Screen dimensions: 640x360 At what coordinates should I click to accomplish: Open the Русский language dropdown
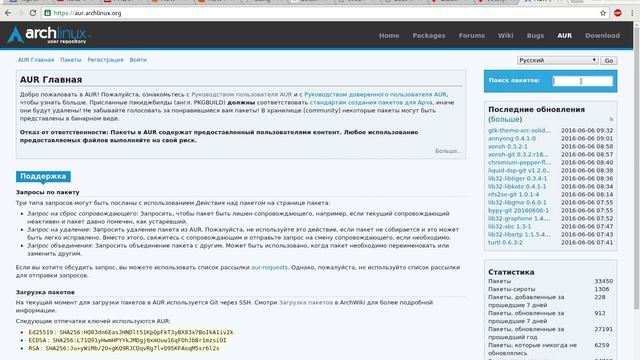tap(558, 60)
